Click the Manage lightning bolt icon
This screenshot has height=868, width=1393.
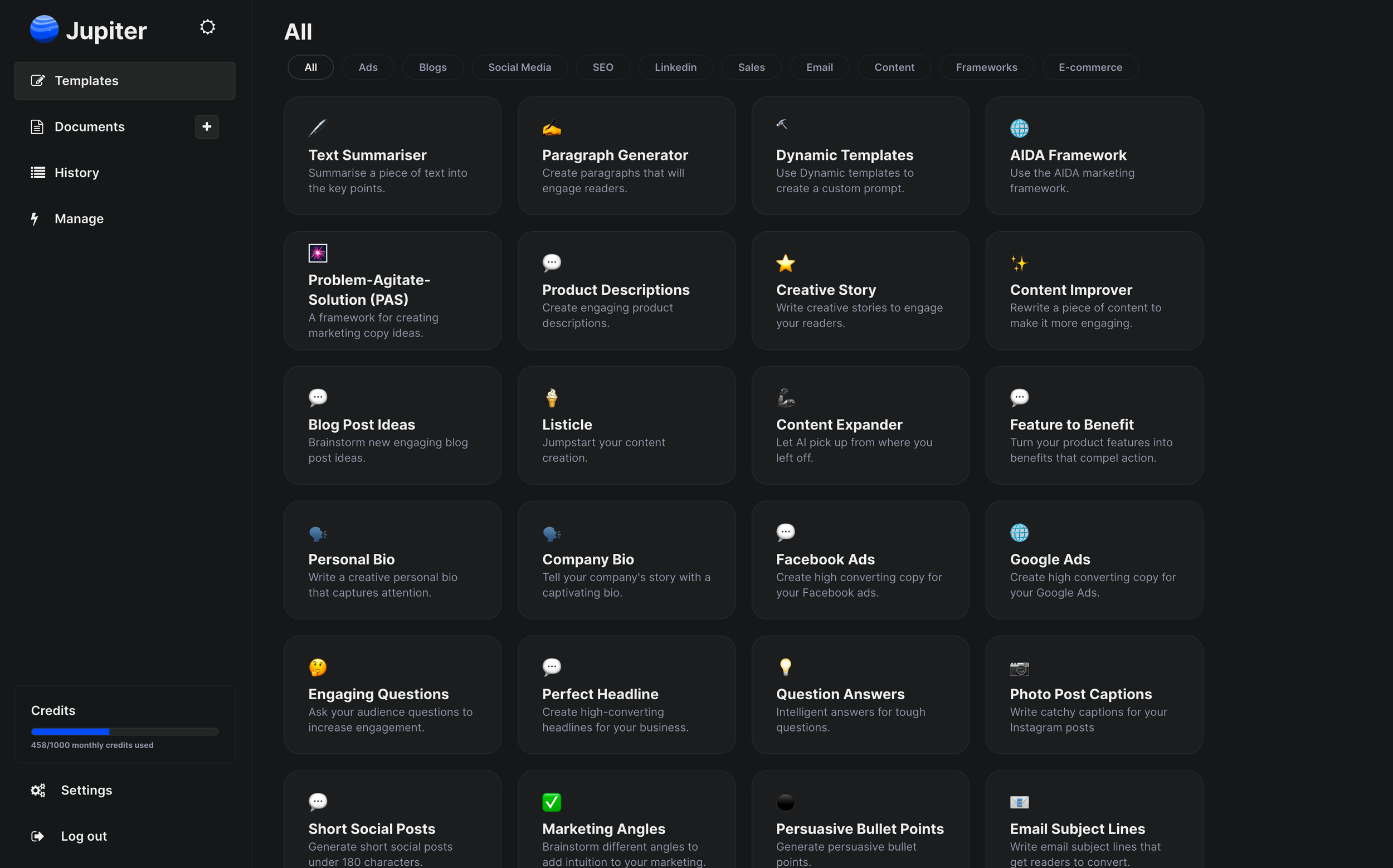coord(35,219)
